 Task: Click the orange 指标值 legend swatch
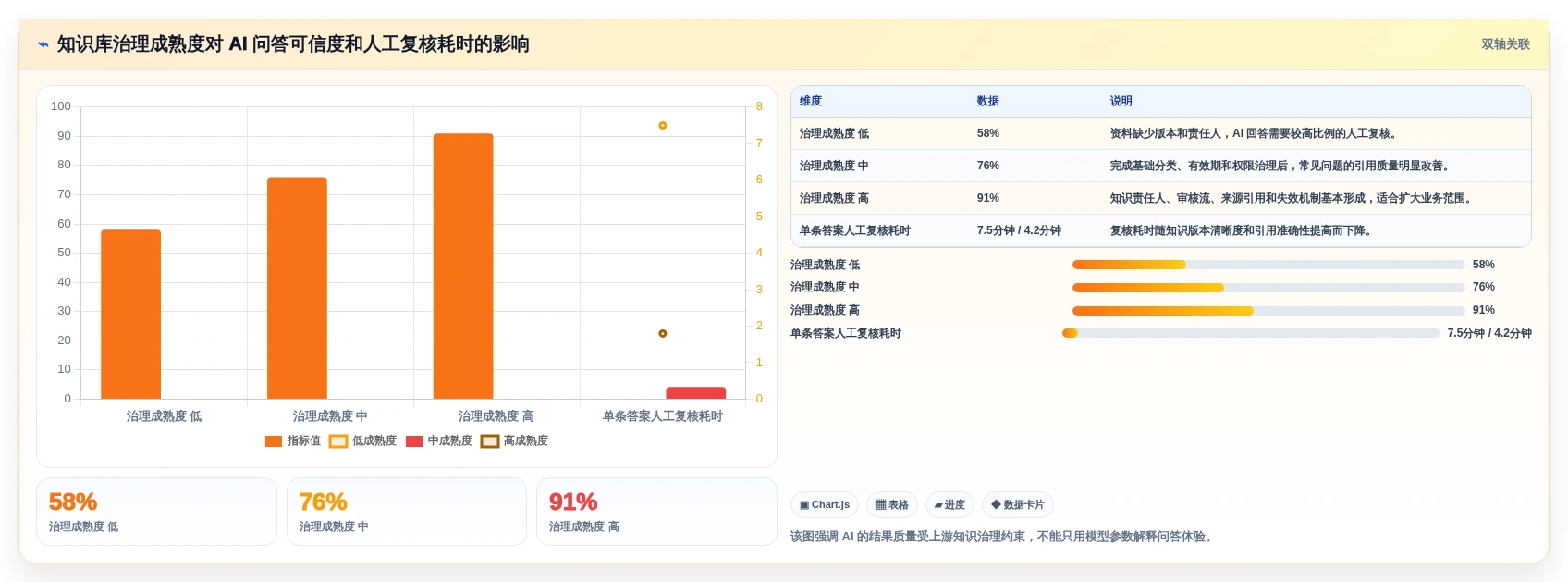tap(274, 441)
